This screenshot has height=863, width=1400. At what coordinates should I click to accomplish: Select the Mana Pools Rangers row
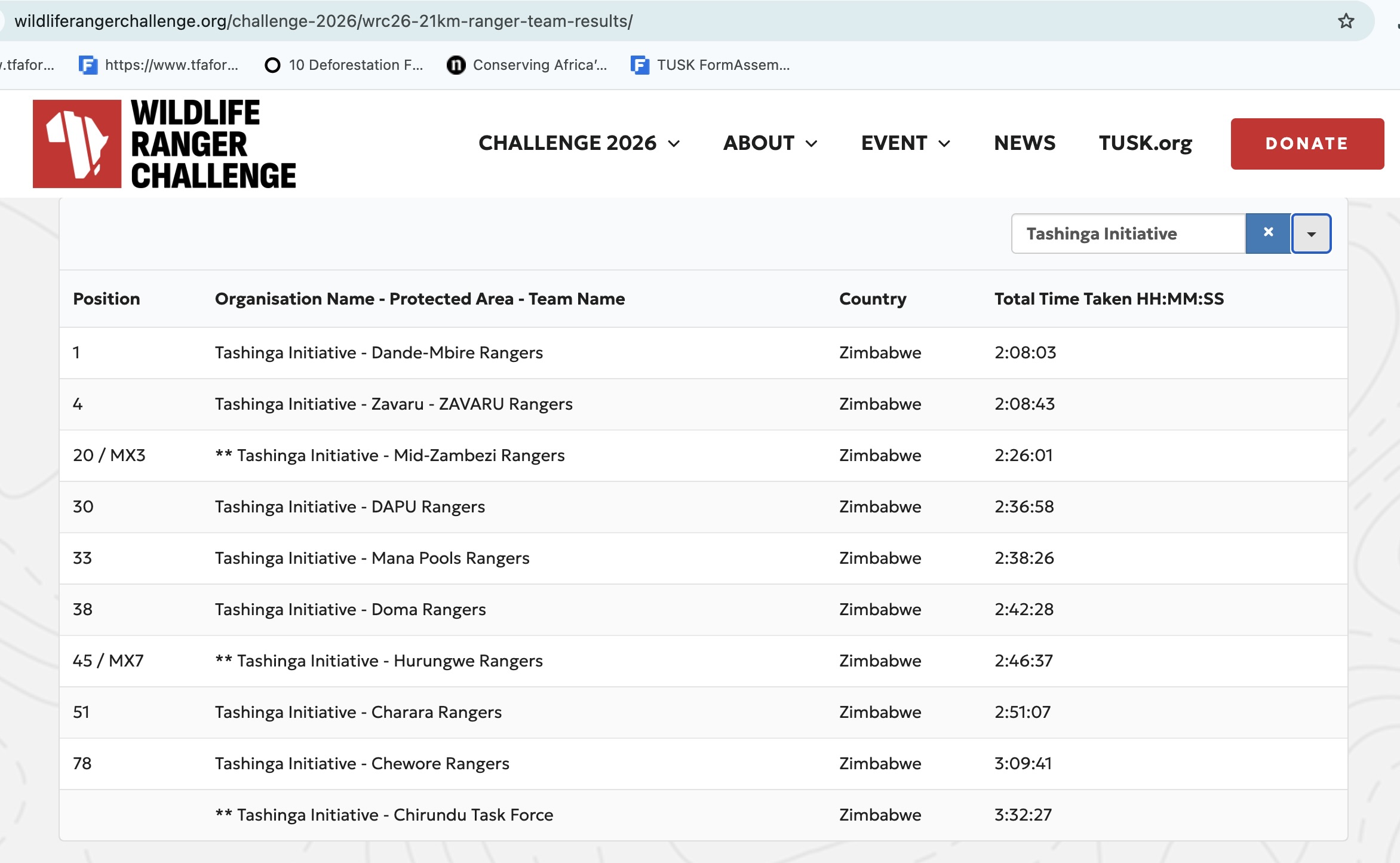coord(704,558)
